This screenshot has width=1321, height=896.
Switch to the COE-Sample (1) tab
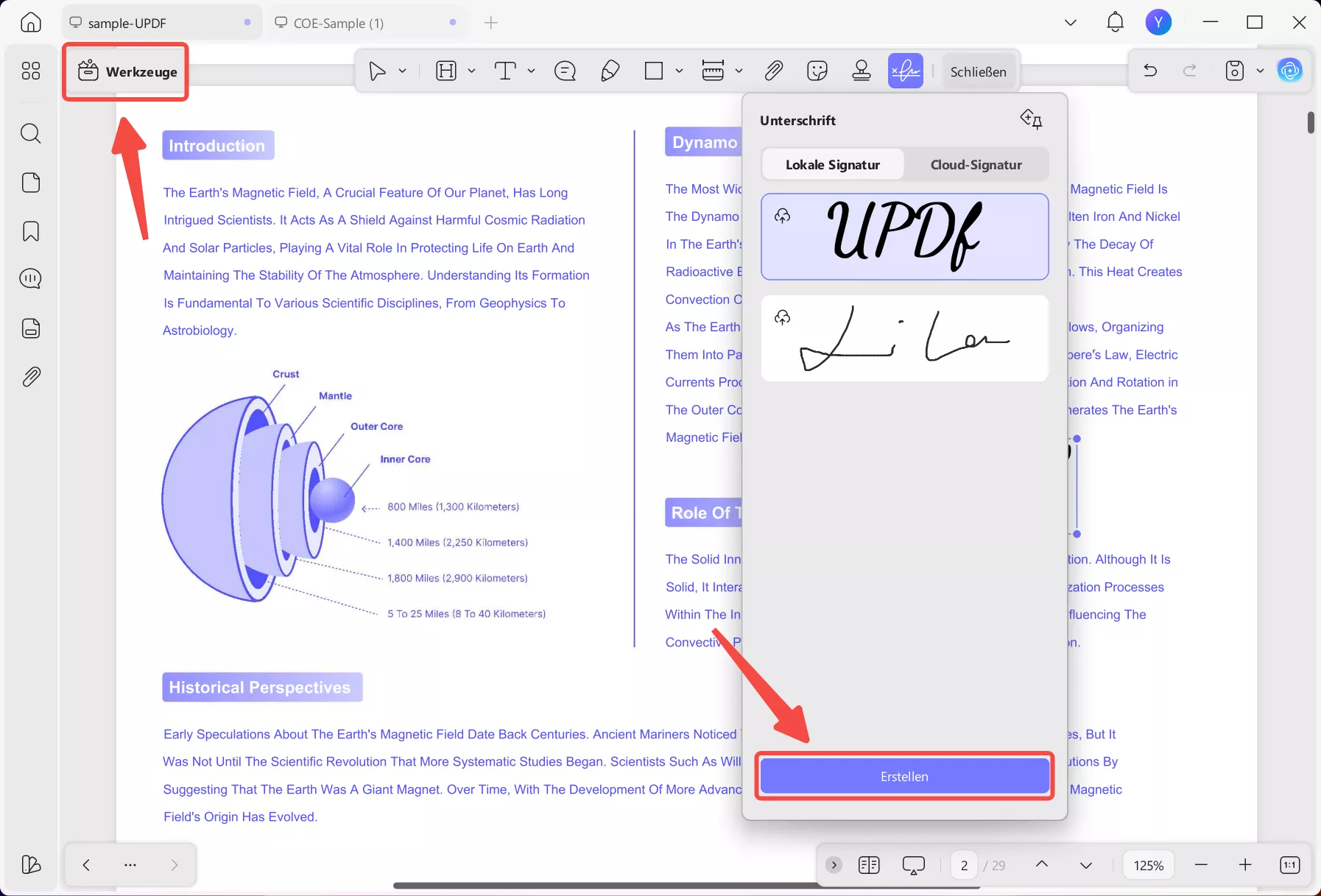click(366, 23)
